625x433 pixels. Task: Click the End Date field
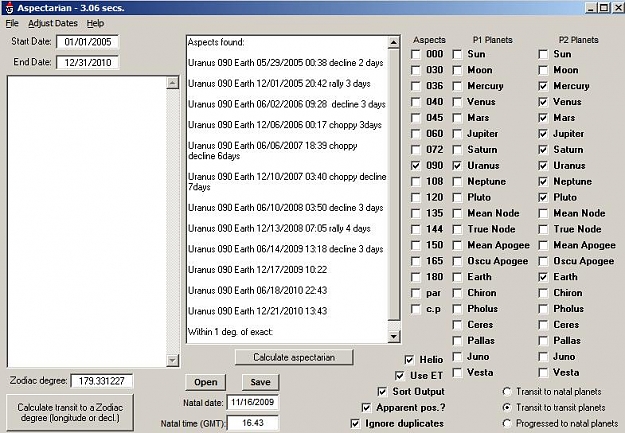88,62
